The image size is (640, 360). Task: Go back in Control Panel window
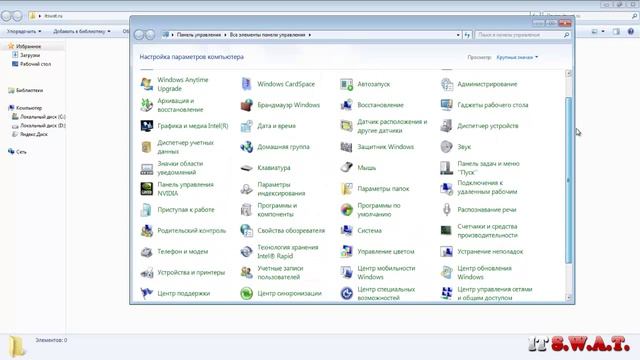[x=139, y=35]
